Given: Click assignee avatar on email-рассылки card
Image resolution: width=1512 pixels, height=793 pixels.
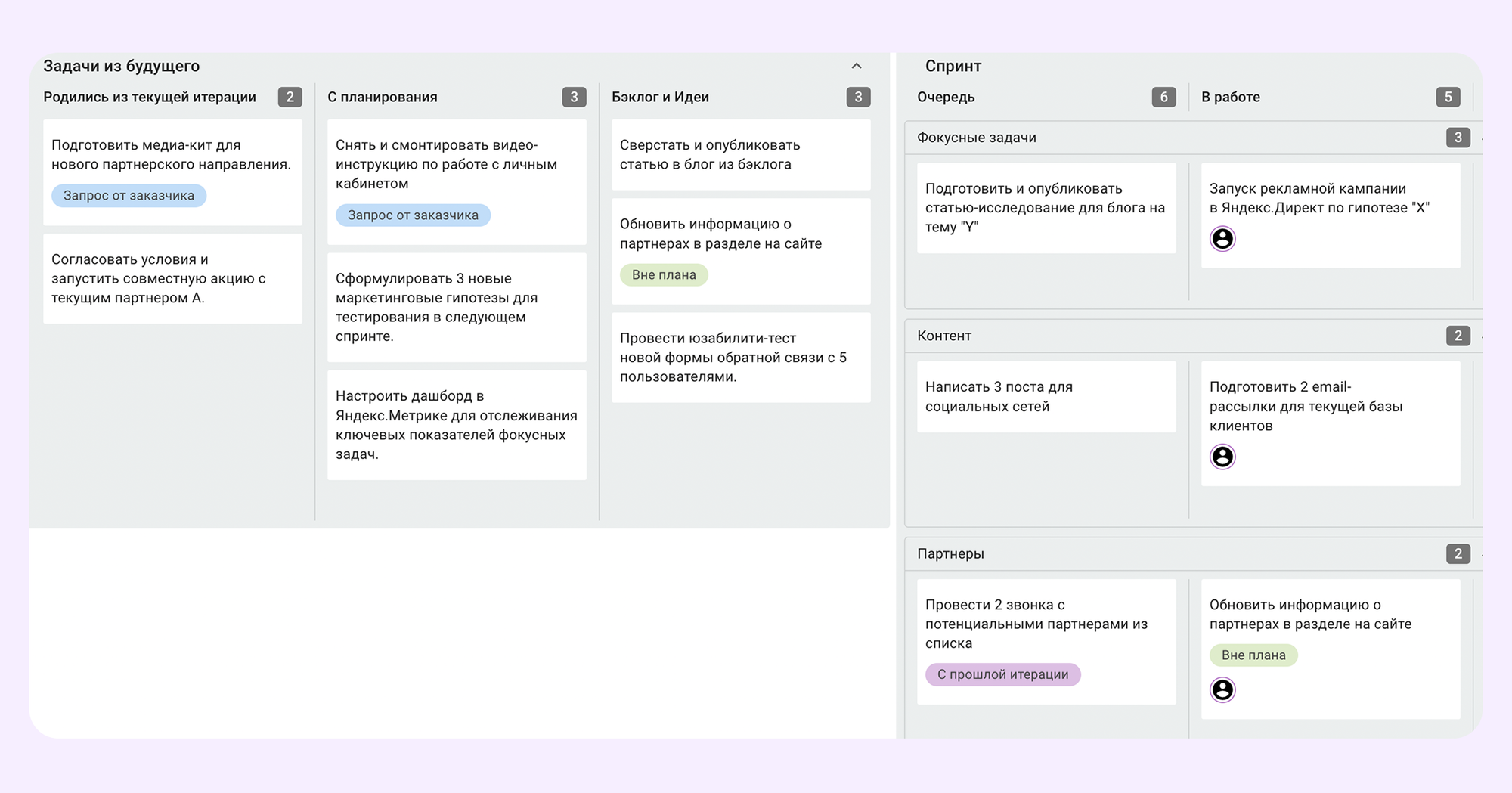Looking at the screenshot, I should coord(1223,457).
